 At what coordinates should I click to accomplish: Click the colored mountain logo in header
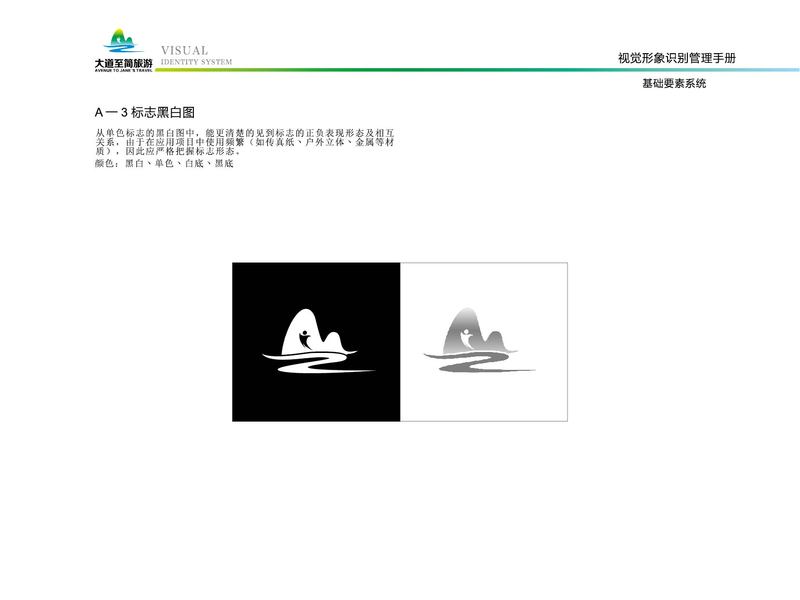click(x=122, y=41)
